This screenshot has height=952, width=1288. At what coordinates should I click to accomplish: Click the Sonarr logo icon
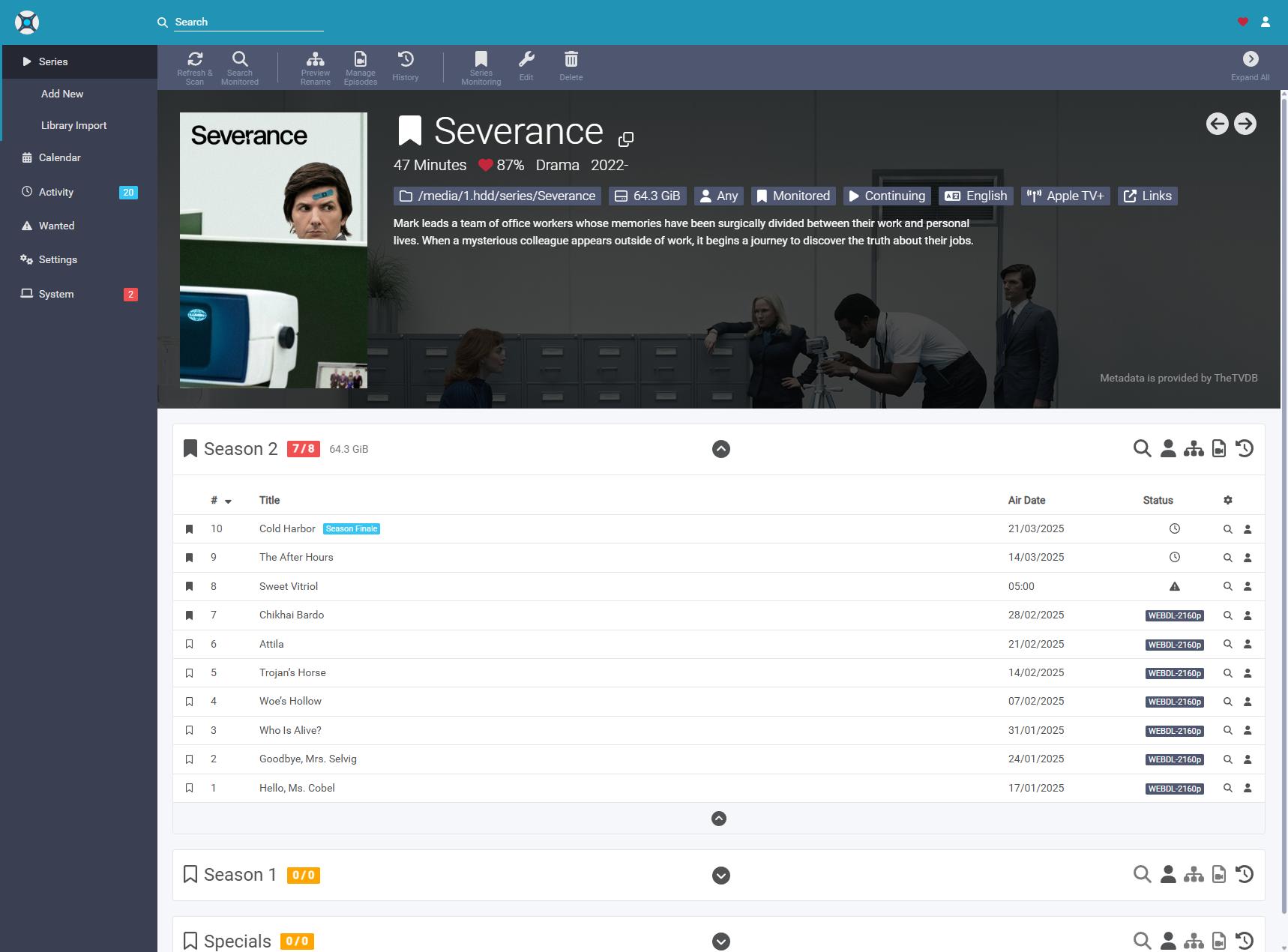click(27, 22)
